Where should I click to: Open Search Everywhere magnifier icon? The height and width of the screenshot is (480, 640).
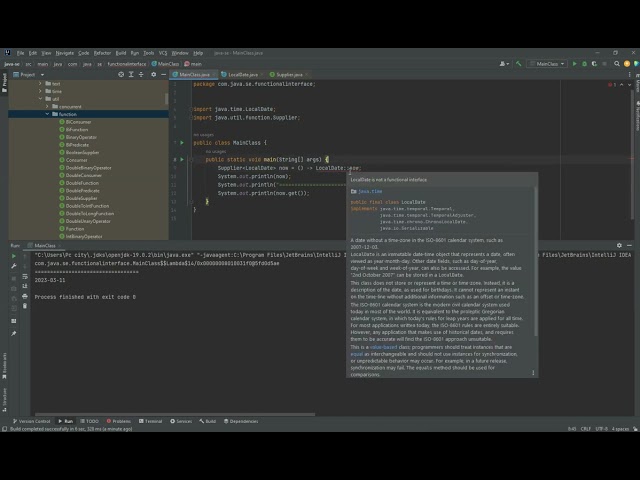tap(617, 64)
